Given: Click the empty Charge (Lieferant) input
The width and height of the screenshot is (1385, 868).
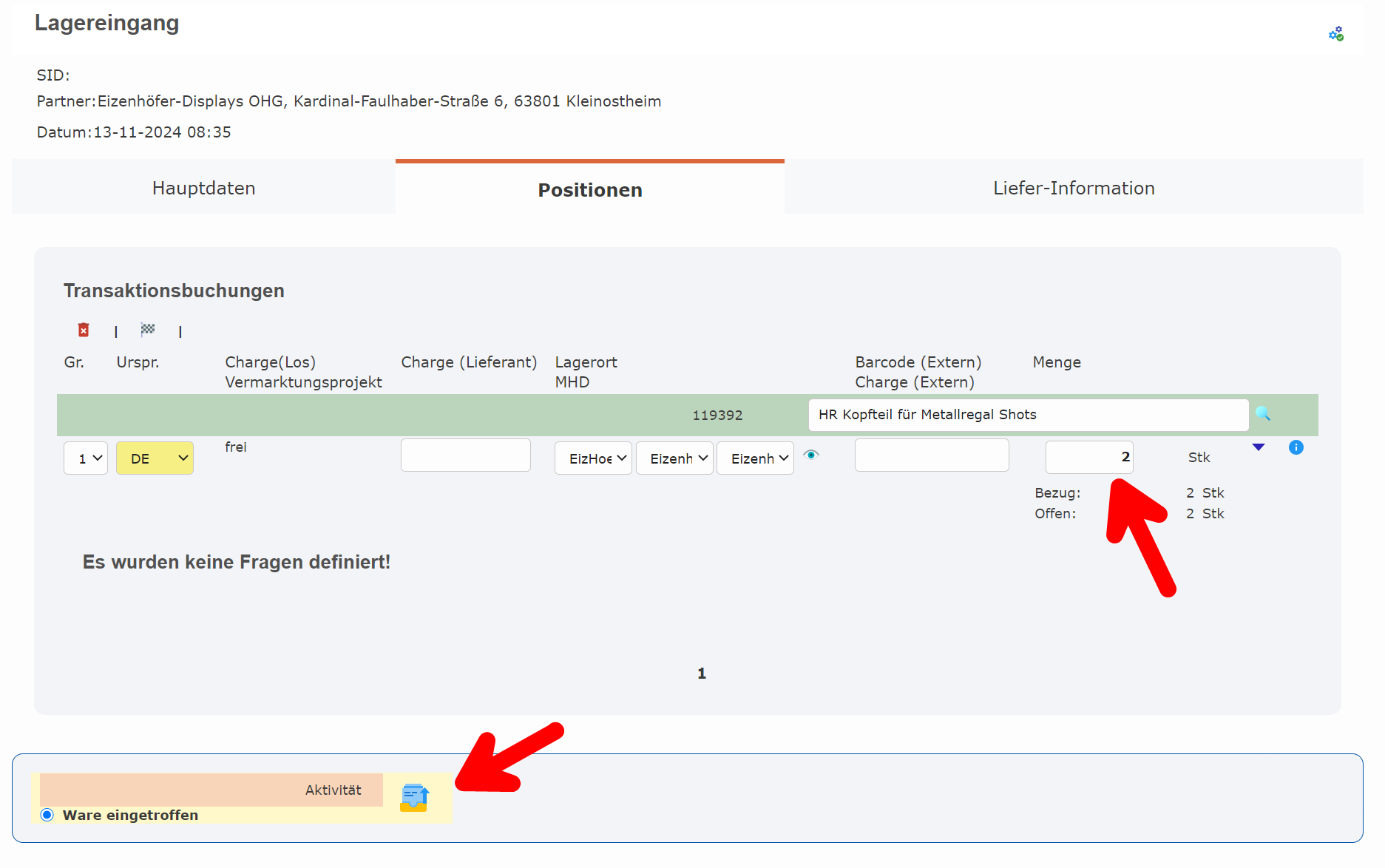Looking at the screenshot, I should tap(465, 454).
